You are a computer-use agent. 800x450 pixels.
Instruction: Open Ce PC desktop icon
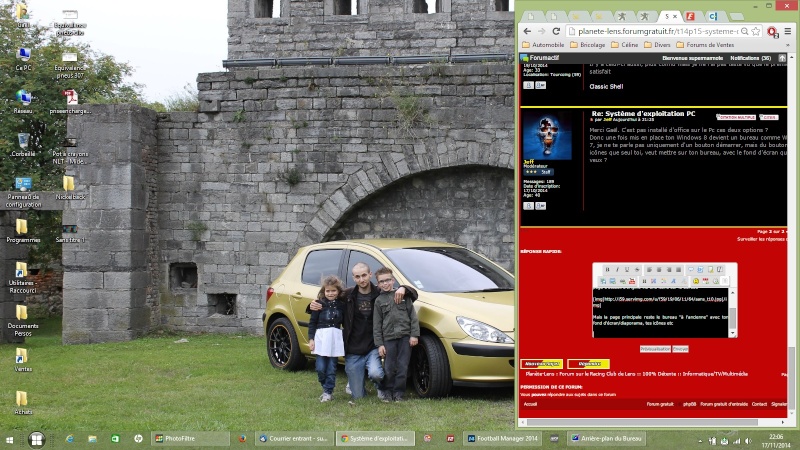(23, 59)
